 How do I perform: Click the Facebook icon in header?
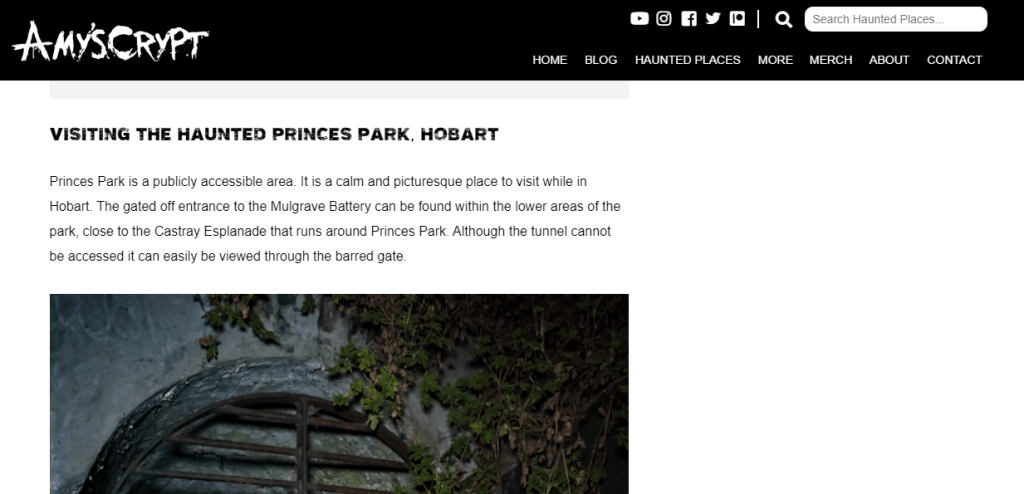tap(689, 19)
